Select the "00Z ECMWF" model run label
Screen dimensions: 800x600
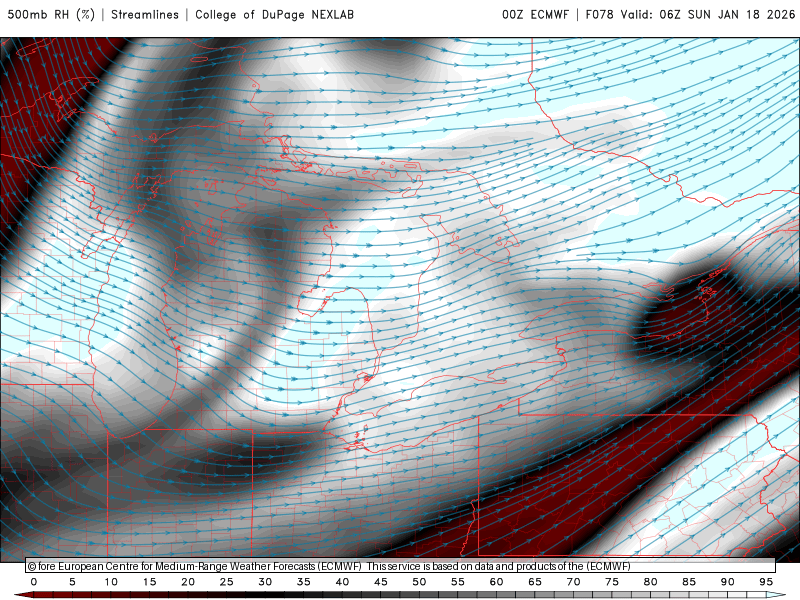click(x=535, y=14)
